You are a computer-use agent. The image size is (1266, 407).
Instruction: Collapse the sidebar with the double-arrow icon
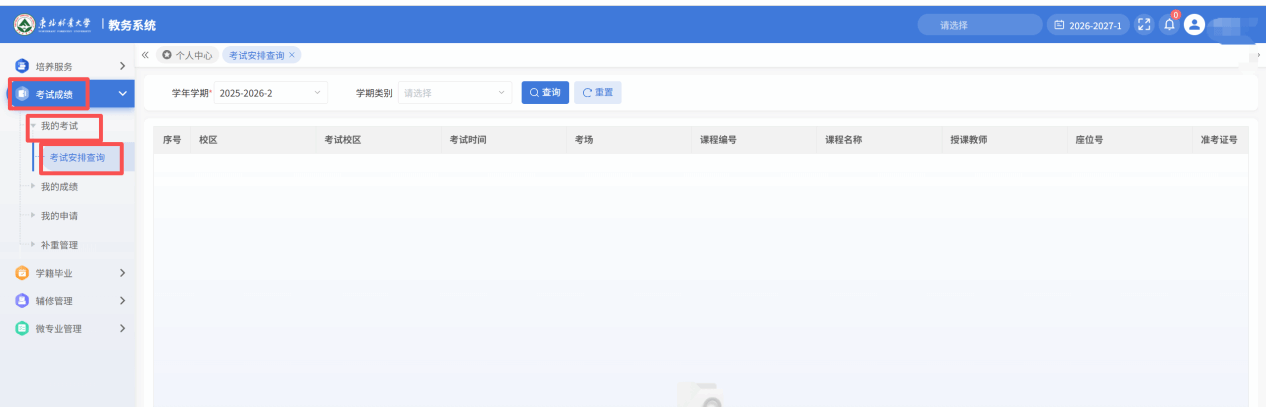[146, 55]
